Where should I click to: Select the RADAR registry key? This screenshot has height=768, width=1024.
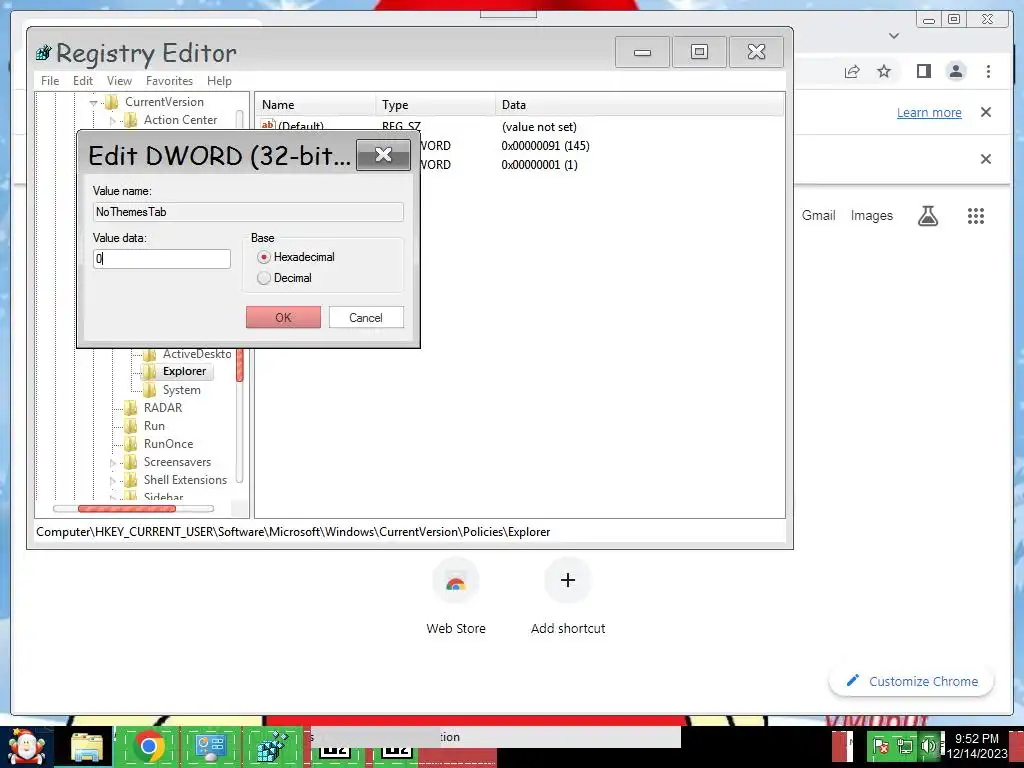point(163,408)
